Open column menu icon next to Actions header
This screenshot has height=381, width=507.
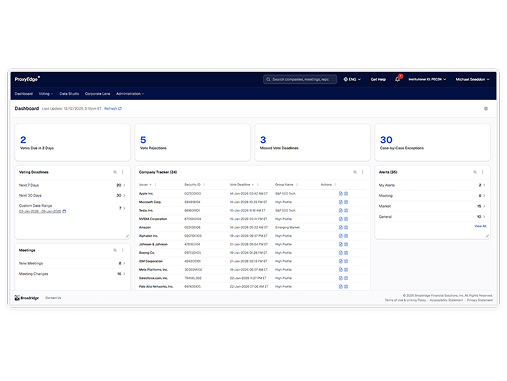(x=335, y=185)
